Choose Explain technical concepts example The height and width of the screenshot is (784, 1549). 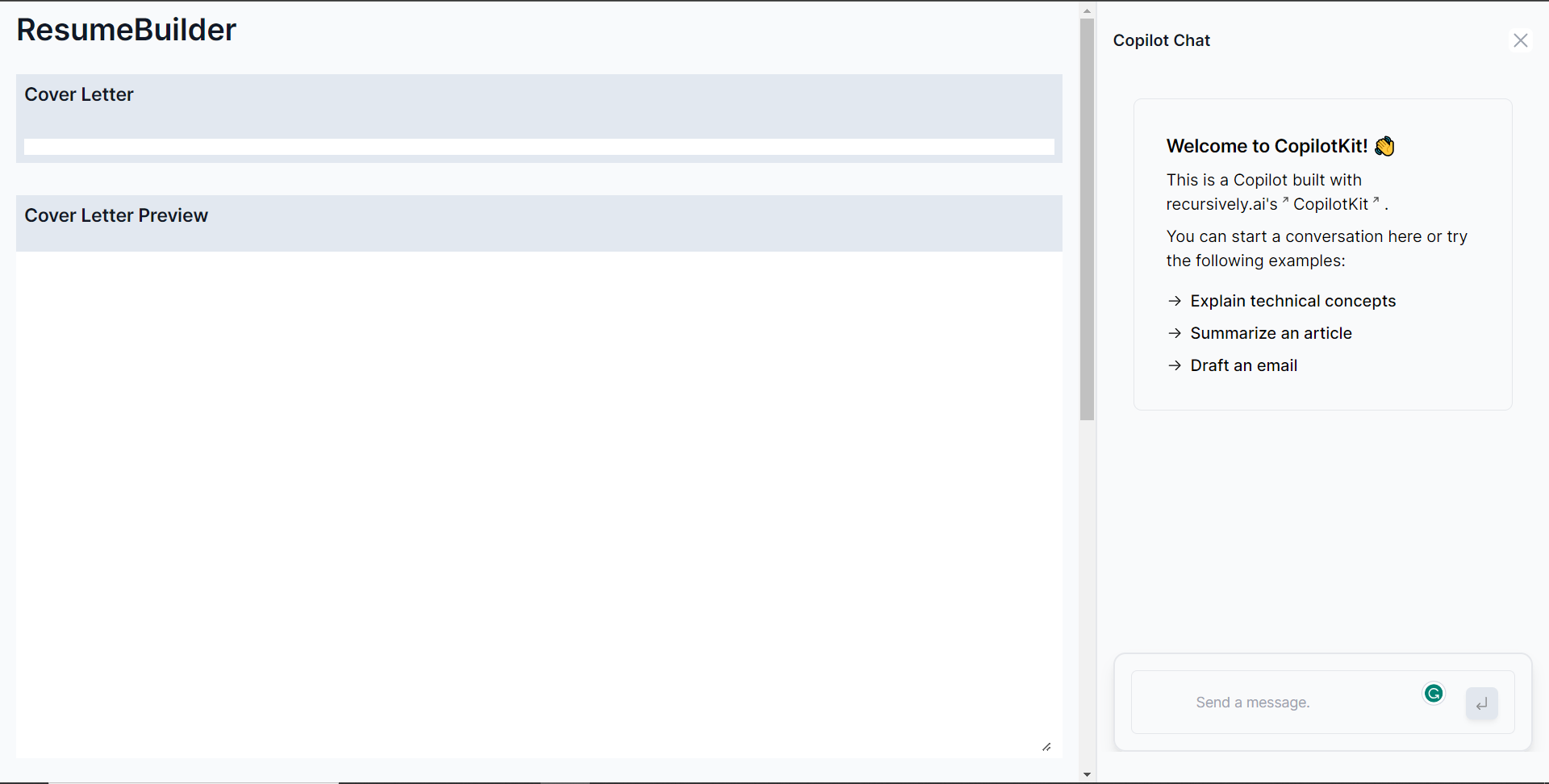point(1292,301)
